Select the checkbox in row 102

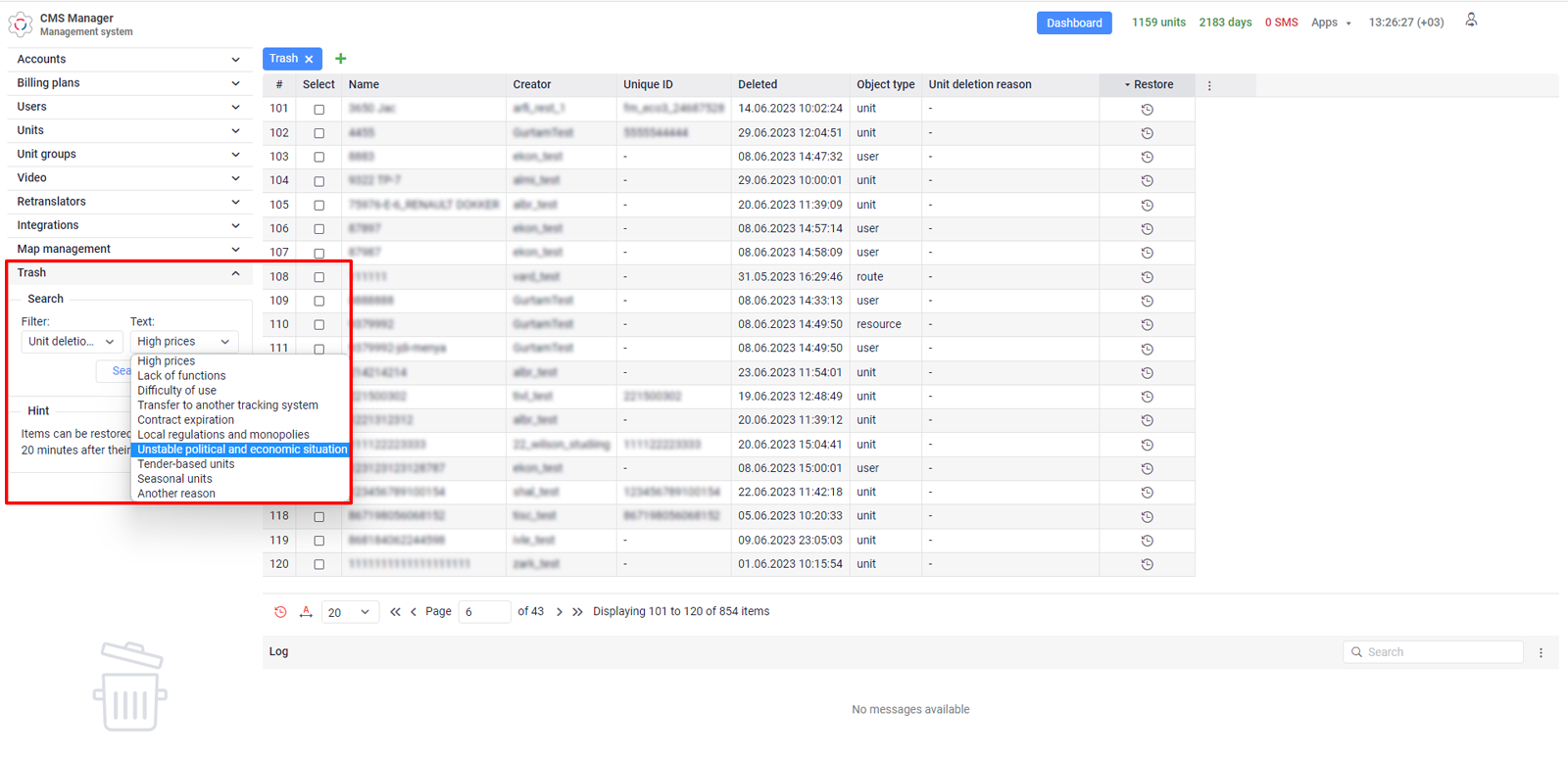[x=318, y=133]
